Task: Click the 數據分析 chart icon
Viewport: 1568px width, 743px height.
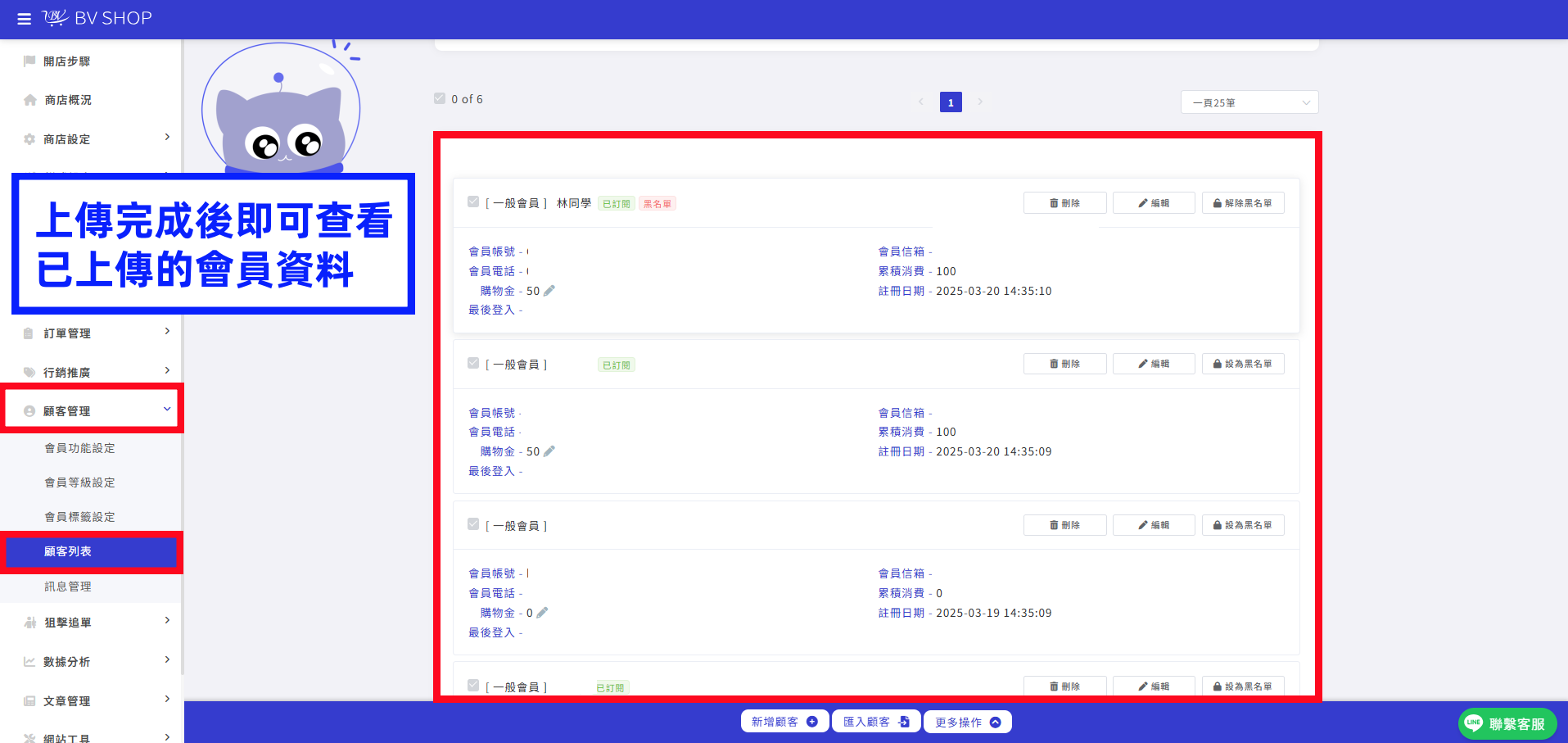Action: [x=29, y=662]
